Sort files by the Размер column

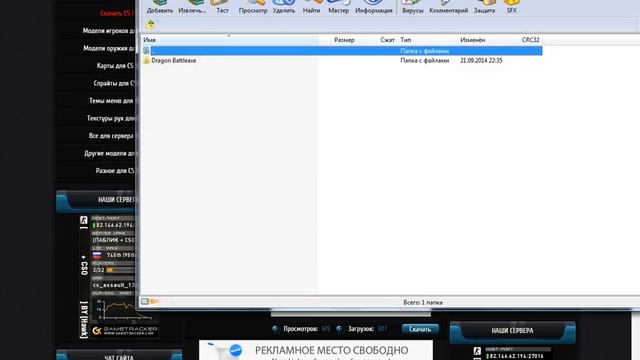pyautogui.click(x=344, y=40)
